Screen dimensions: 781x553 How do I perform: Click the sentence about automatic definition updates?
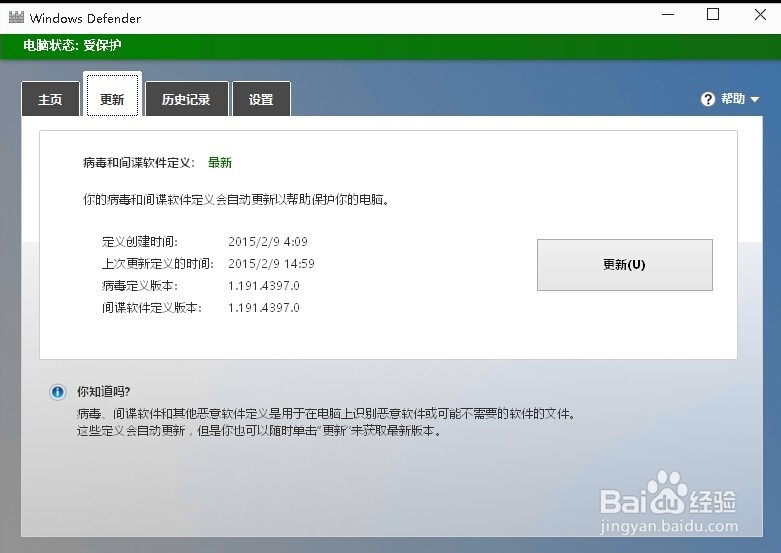pyautogui.click(x=236, y=200)
